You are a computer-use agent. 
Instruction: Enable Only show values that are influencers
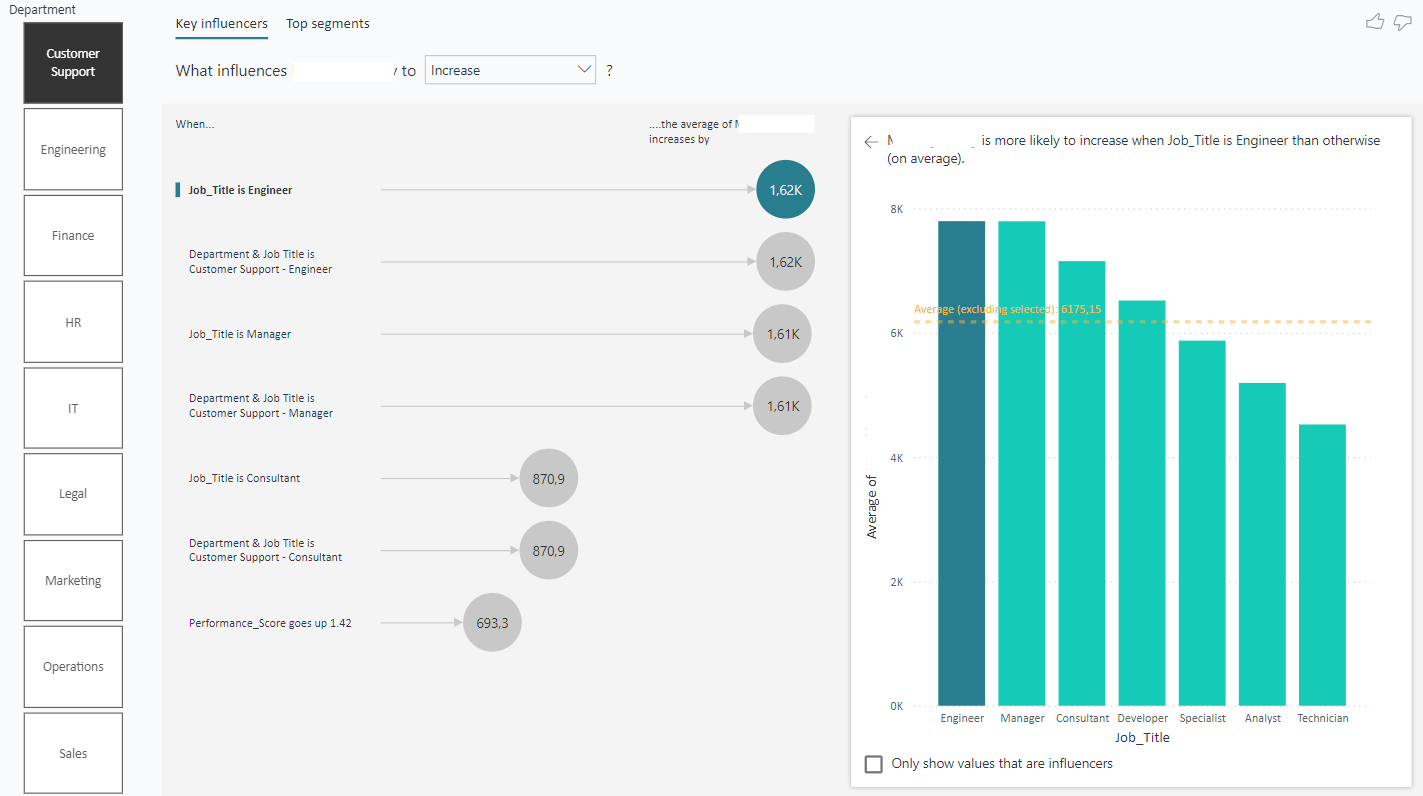click(x=874, y=764)
